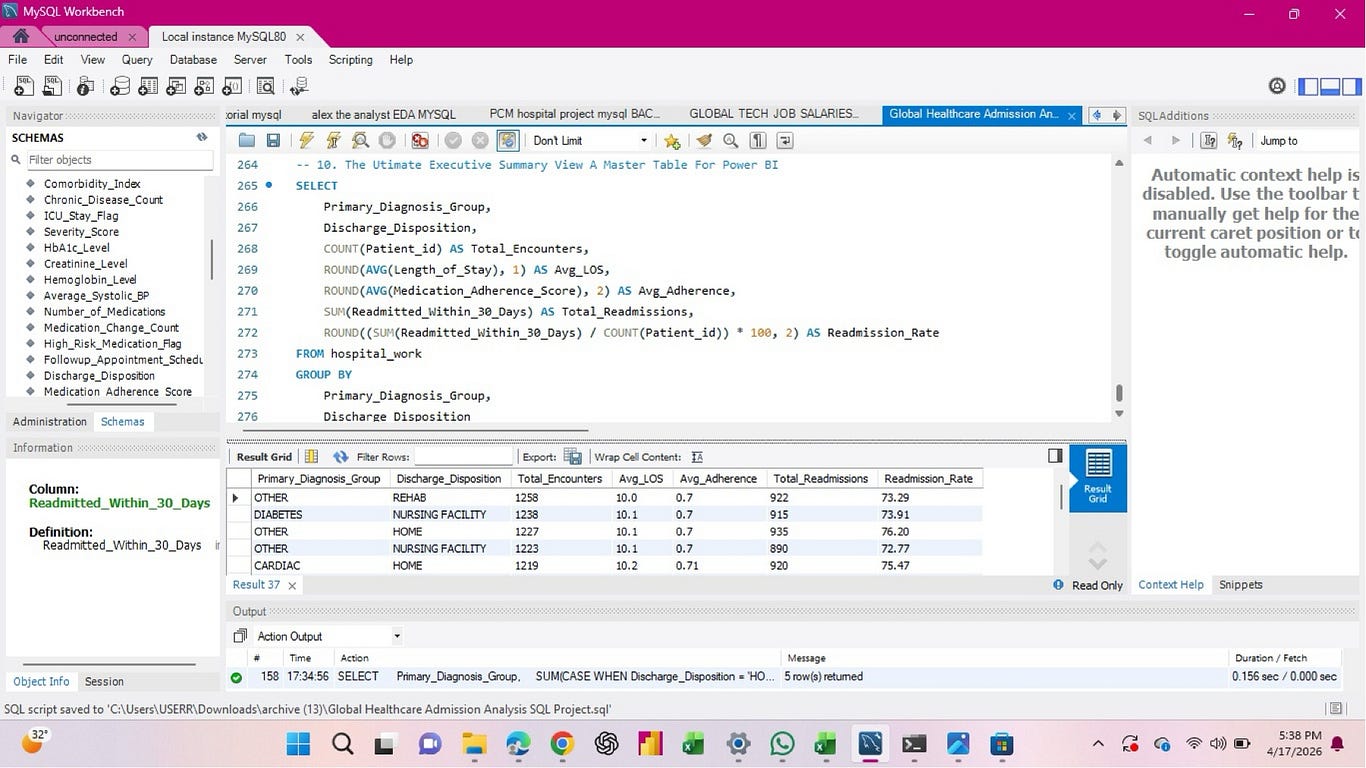Screen dimensions: 1366x768
Task: Toggle the Result Grid side panel button
Action: pyautogui.click(x=1054, y=456)
